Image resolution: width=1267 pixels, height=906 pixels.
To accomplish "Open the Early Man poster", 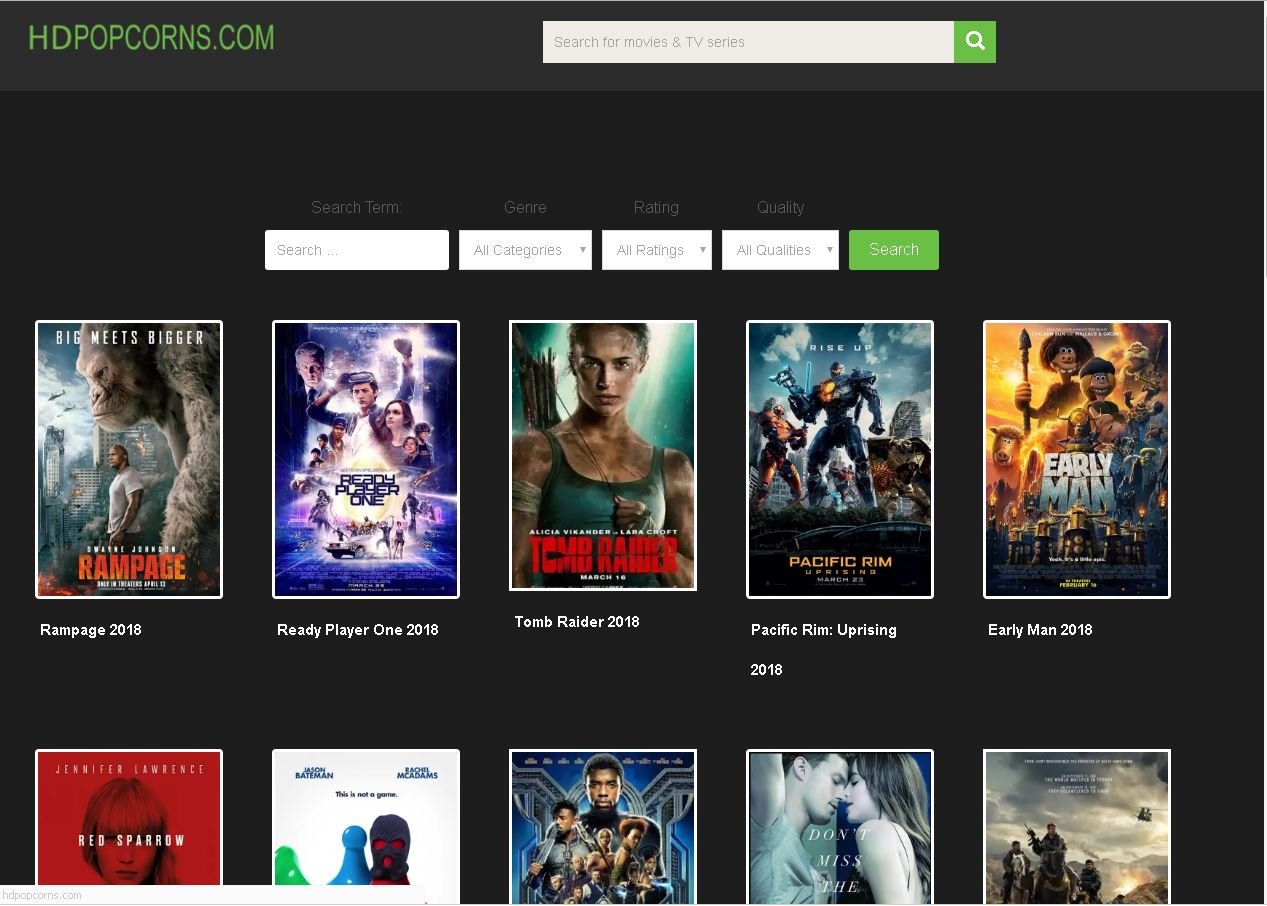I will 1077,459.
